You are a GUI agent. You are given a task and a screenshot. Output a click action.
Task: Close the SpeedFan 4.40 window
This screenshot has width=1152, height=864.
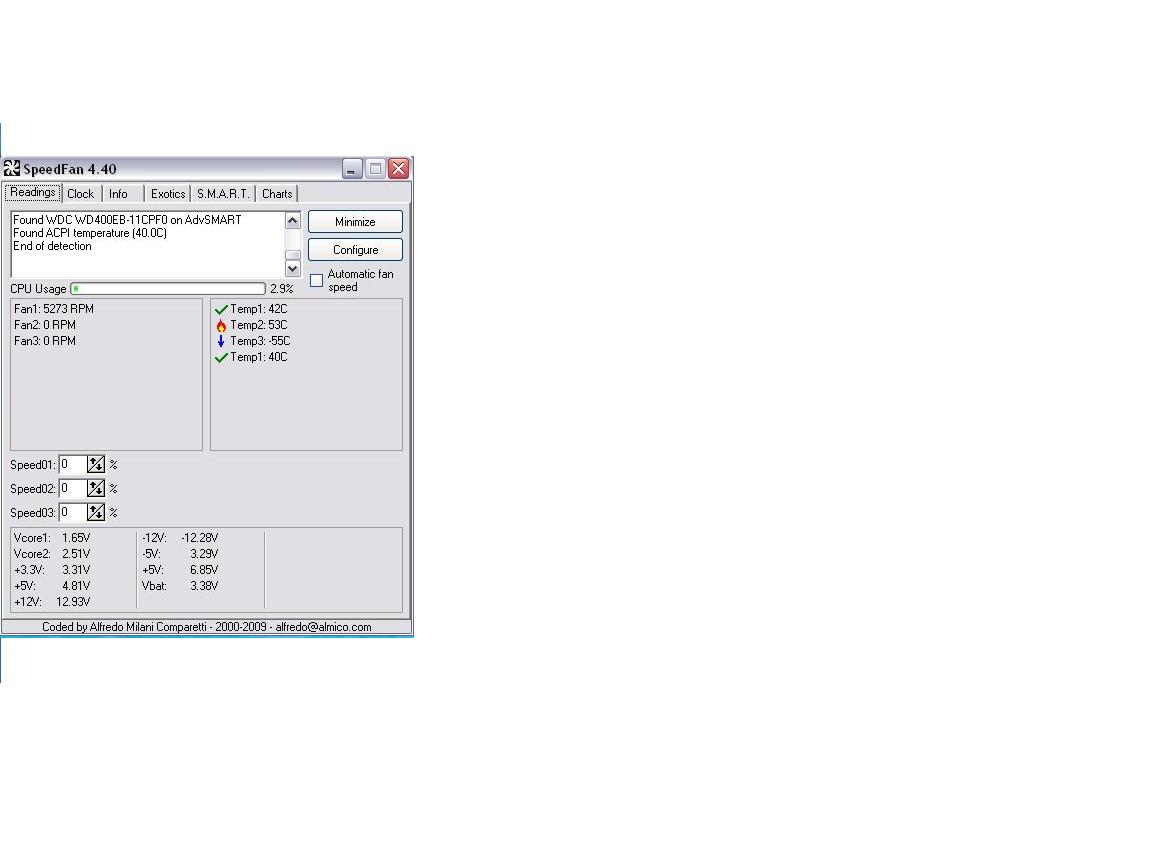[x=398, y=169]
